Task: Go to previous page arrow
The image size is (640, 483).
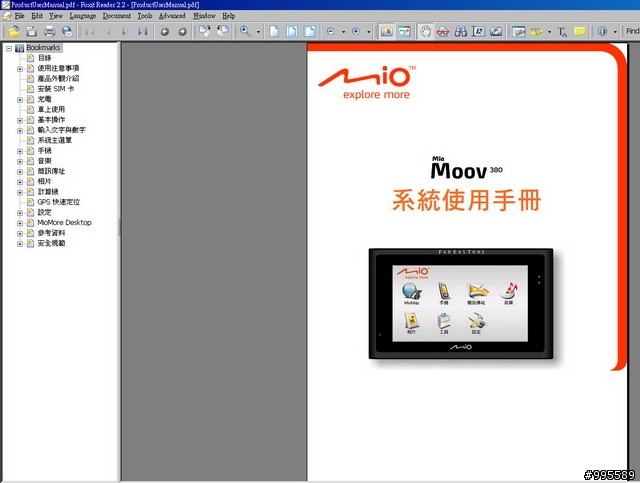Action: [108, 31]
